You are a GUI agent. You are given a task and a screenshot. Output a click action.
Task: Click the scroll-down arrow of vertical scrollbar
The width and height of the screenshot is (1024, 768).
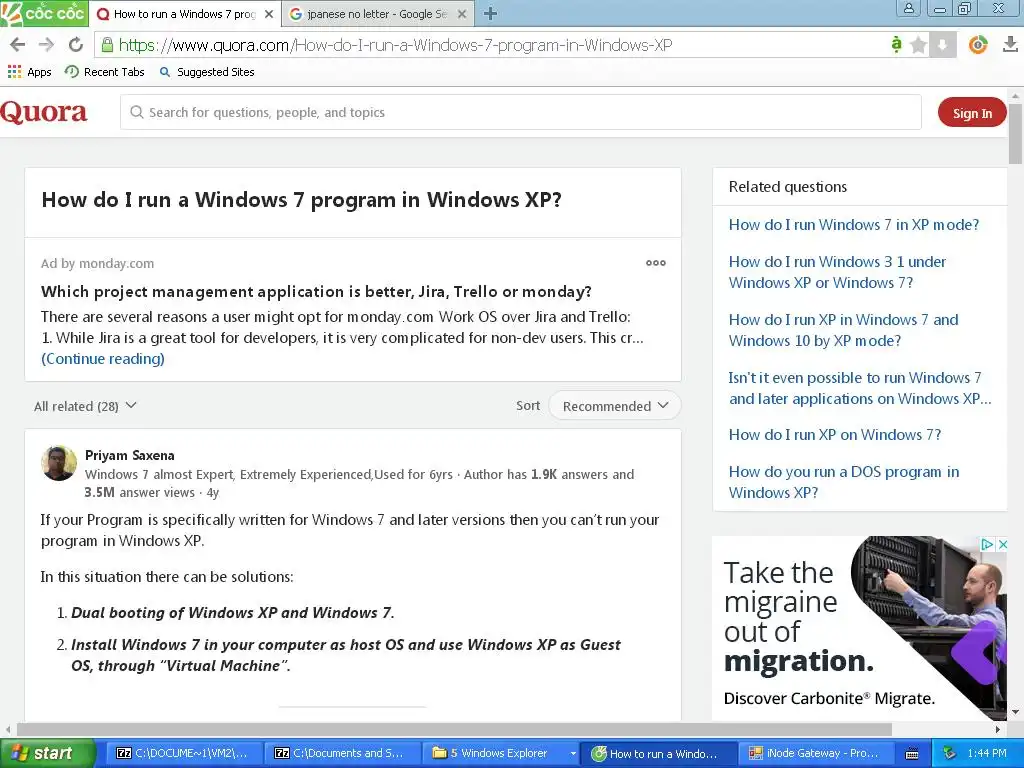click(x=1016, y=712)
